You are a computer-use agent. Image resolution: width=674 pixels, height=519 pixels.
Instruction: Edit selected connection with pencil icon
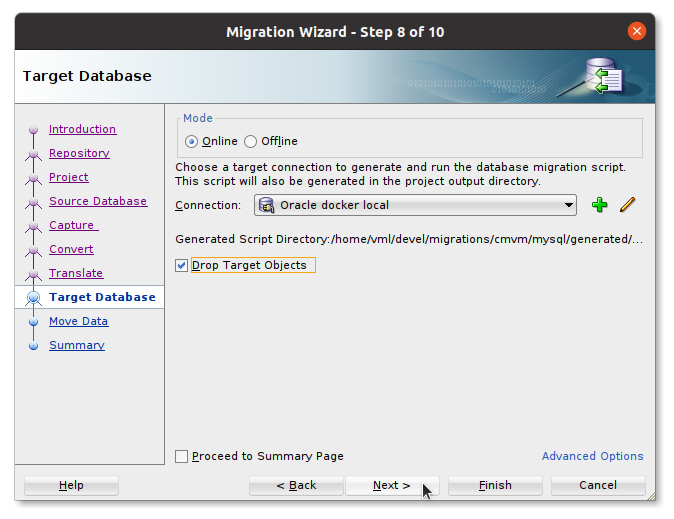[628, 205]
